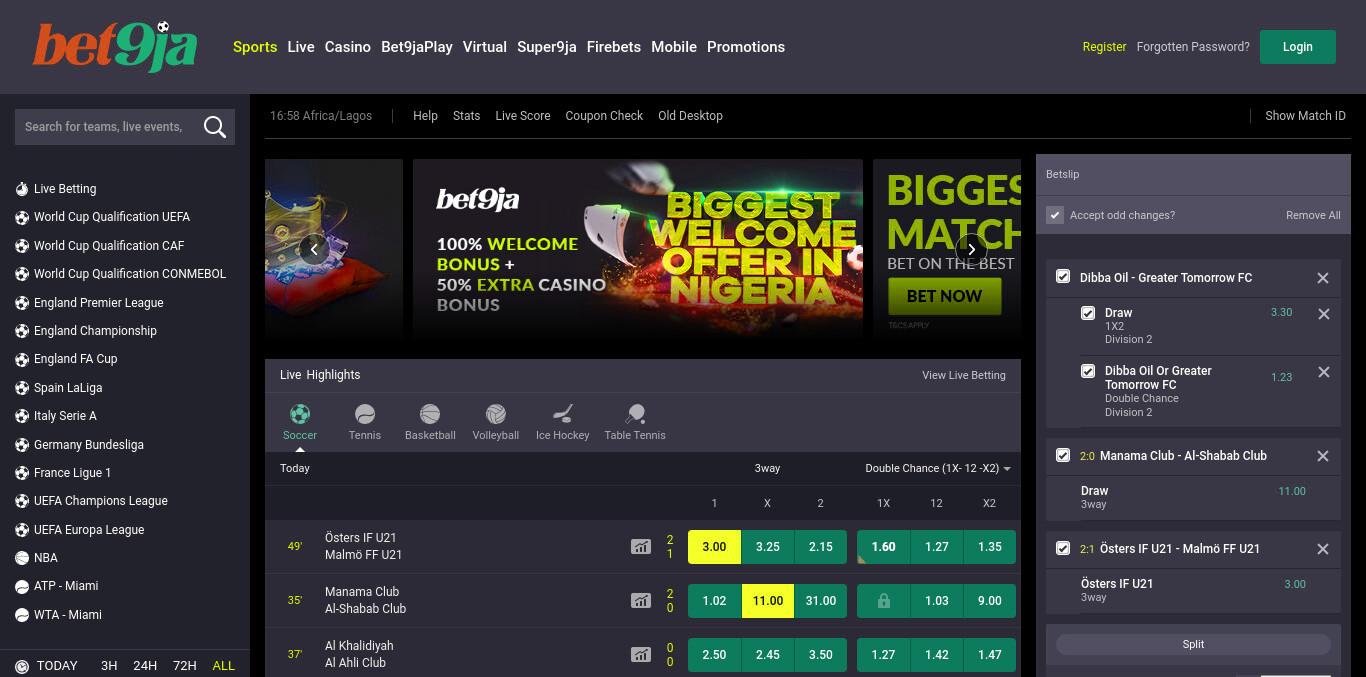Open the Promotions menu item

tap(746, 47)
